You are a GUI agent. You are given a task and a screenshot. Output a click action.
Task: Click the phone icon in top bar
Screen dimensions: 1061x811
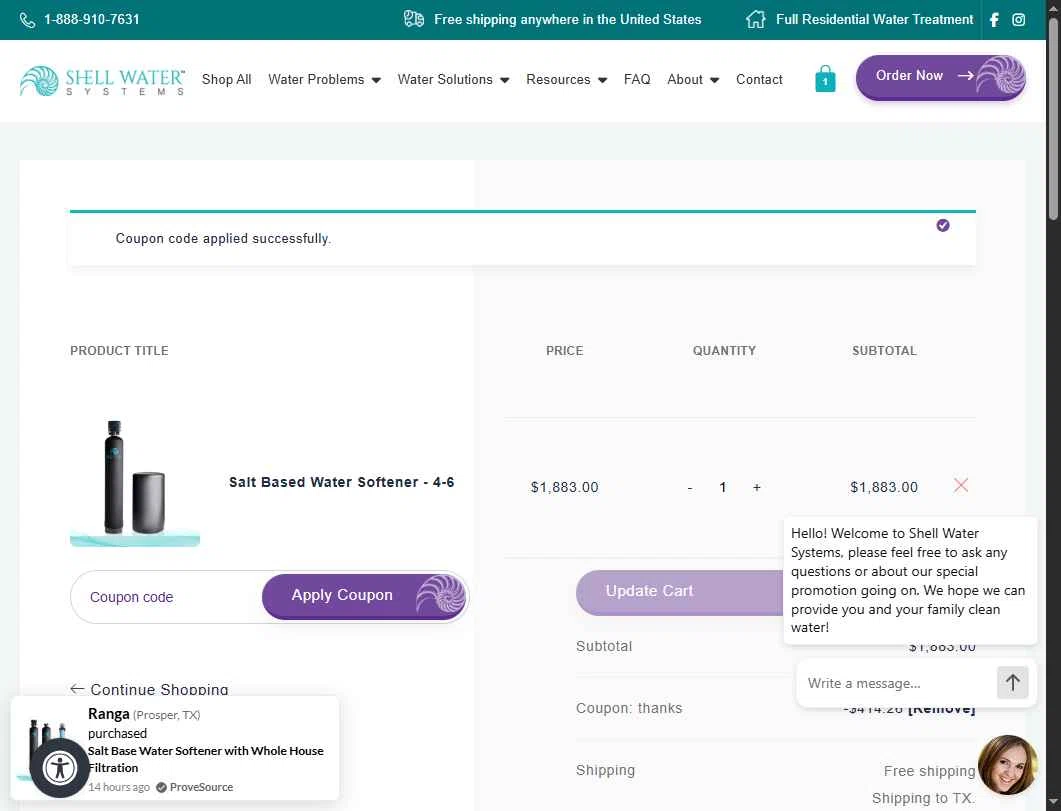27,20
